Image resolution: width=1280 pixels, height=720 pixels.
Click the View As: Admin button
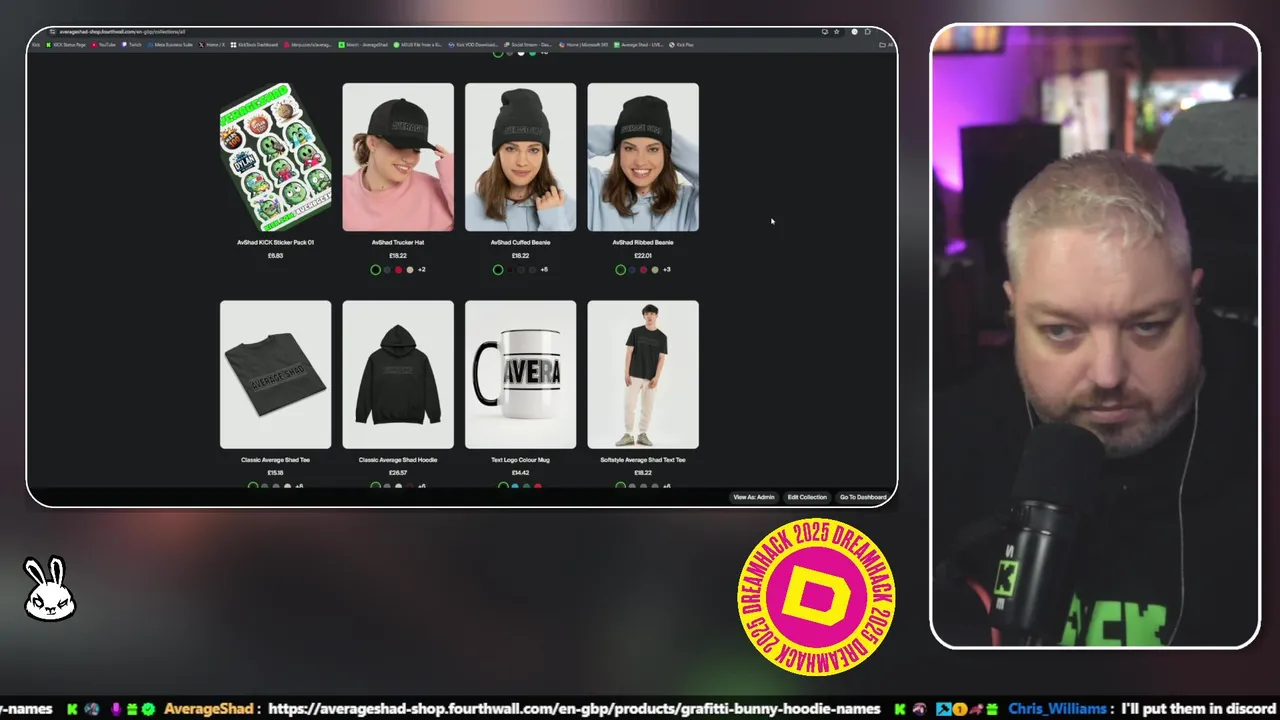point(754,497)
